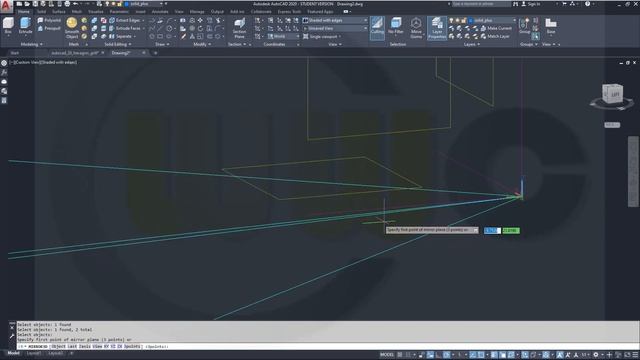This screenshot has width=640, height=360.
Task: Add a new drawing tab with plus
Action: coord(155,53)
